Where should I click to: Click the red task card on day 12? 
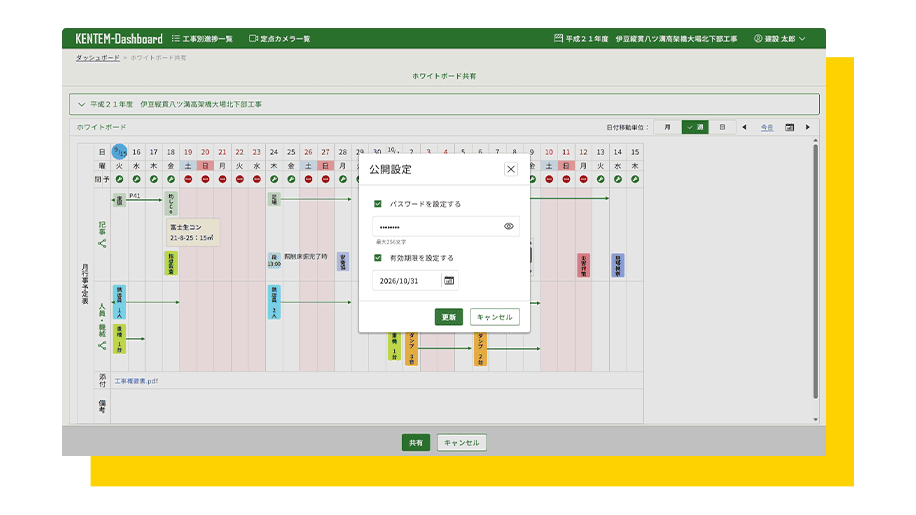point(583,265)
